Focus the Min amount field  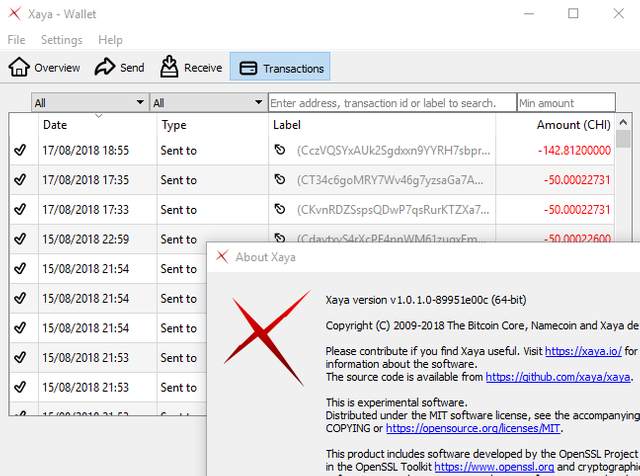click(x=566, y=102)
